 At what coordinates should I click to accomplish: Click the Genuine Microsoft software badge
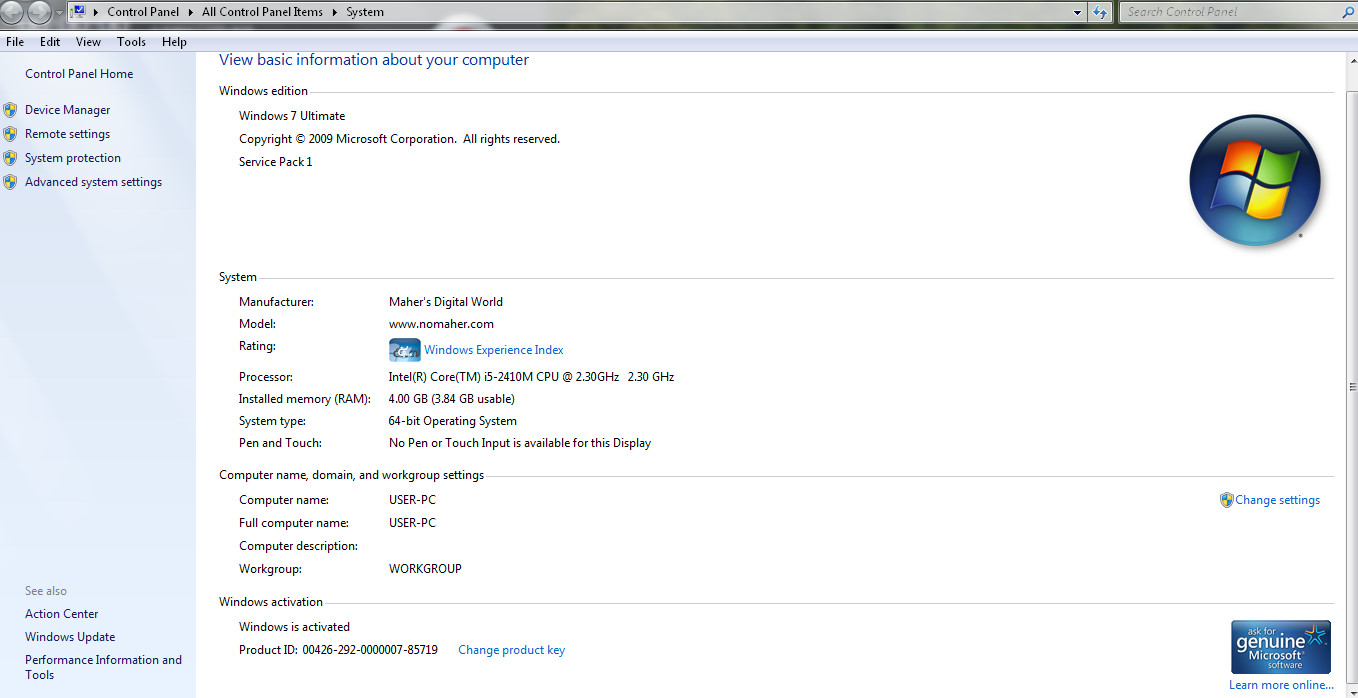[x=1280, y=647]
